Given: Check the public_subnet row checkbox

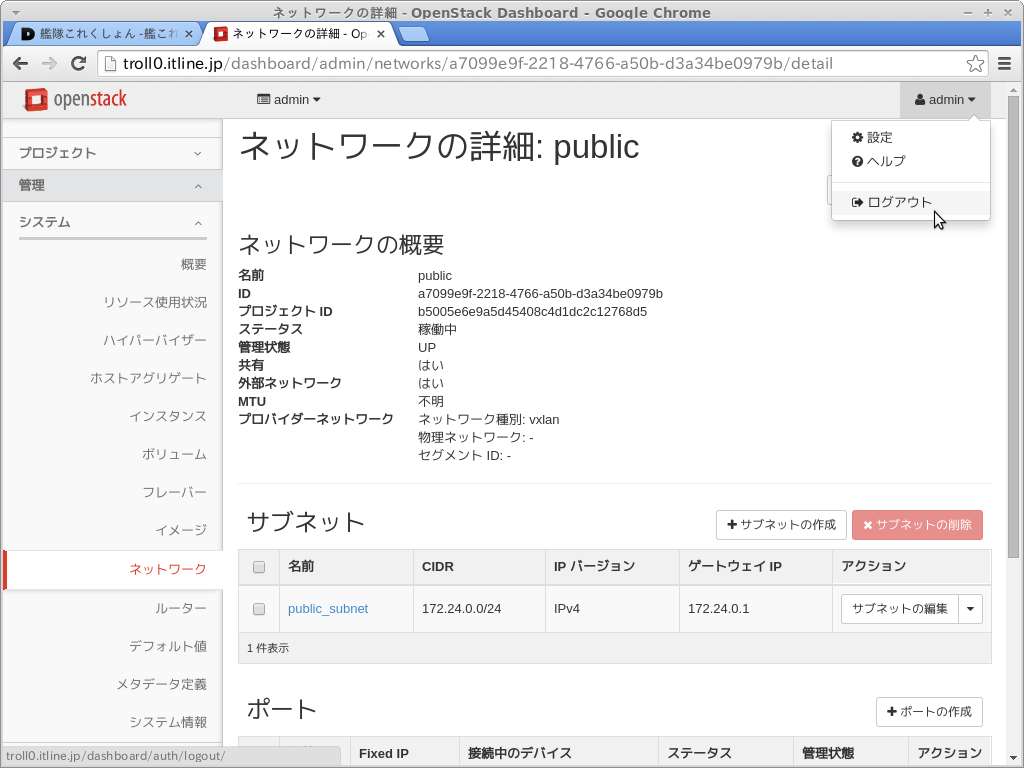Looking at the screenshot, I should coord(259,609).
